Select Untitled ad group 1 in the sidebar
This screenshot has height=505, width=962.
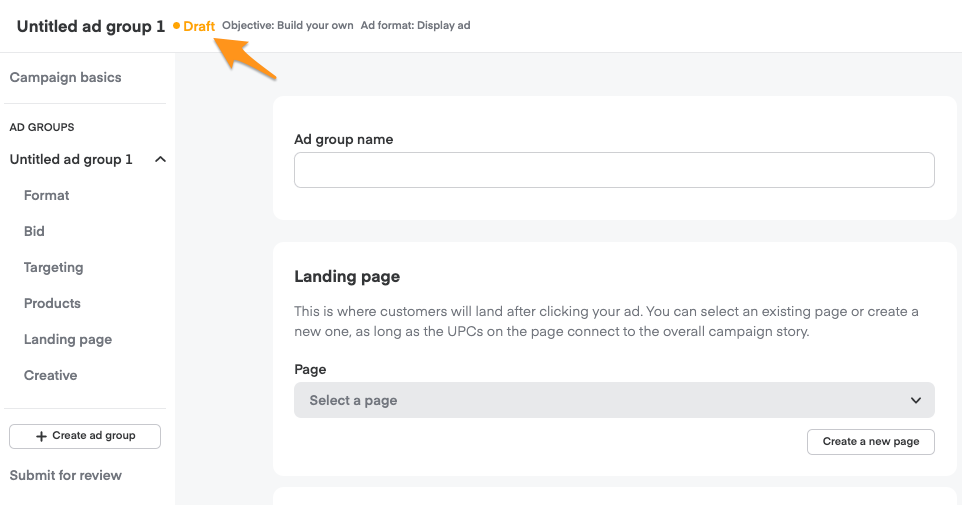click(71, 159)
